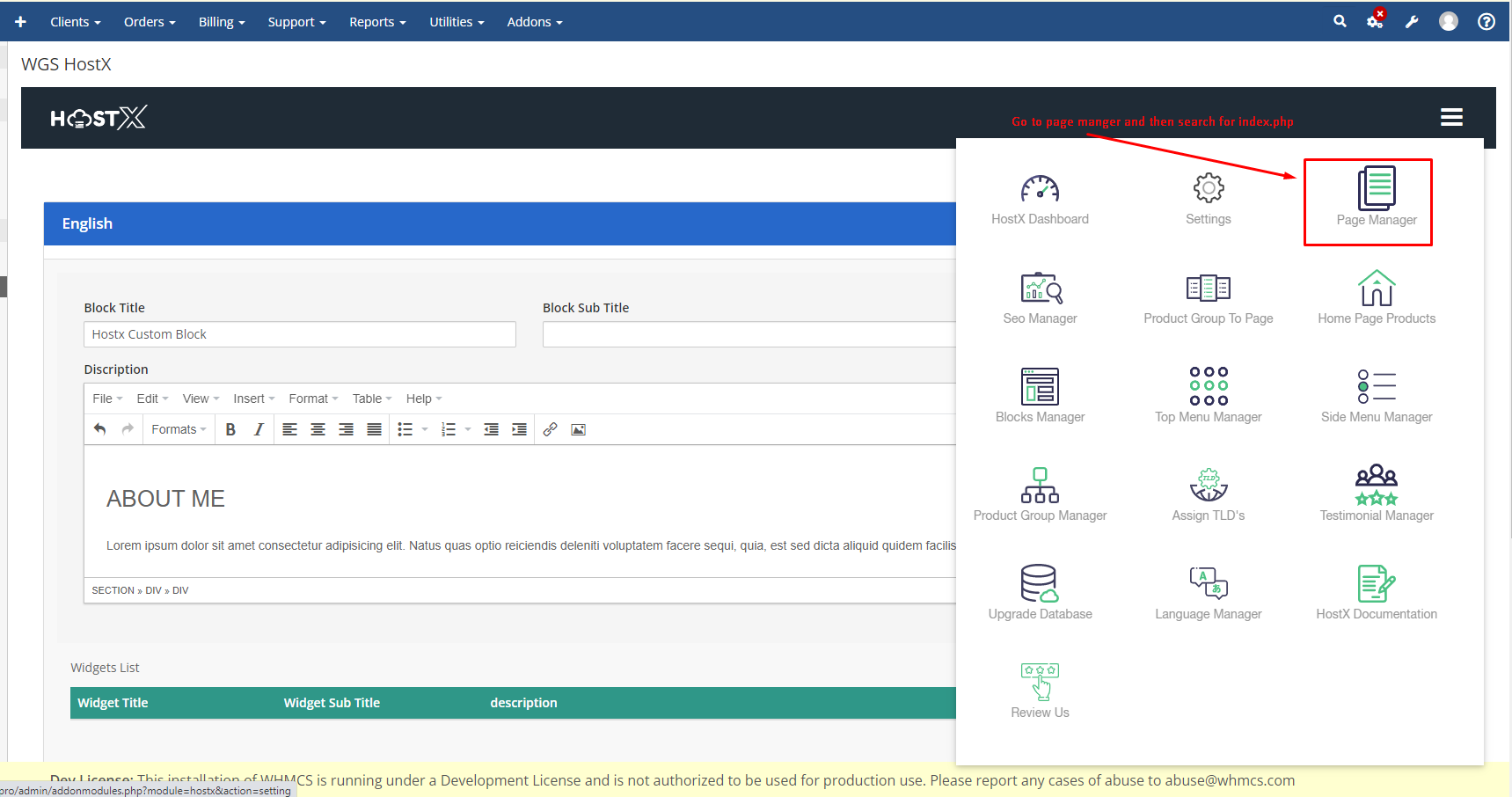Open the Billing dropdown menu
Image resolution: width=1512 pixels, height=797 pixels.
click(x=222, y=22)
